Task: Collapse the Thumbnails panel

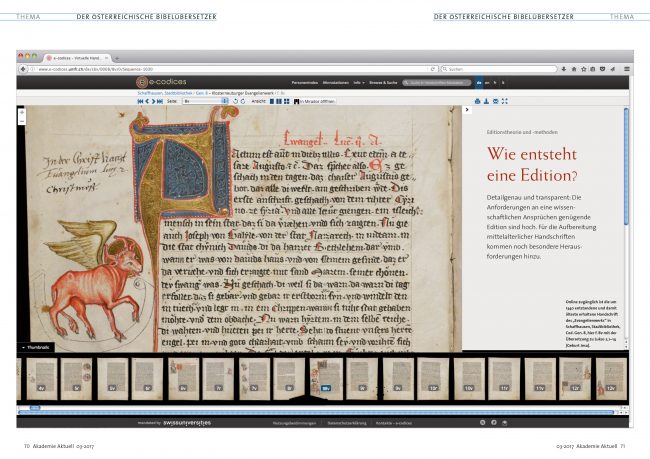Action: (33, 348)
